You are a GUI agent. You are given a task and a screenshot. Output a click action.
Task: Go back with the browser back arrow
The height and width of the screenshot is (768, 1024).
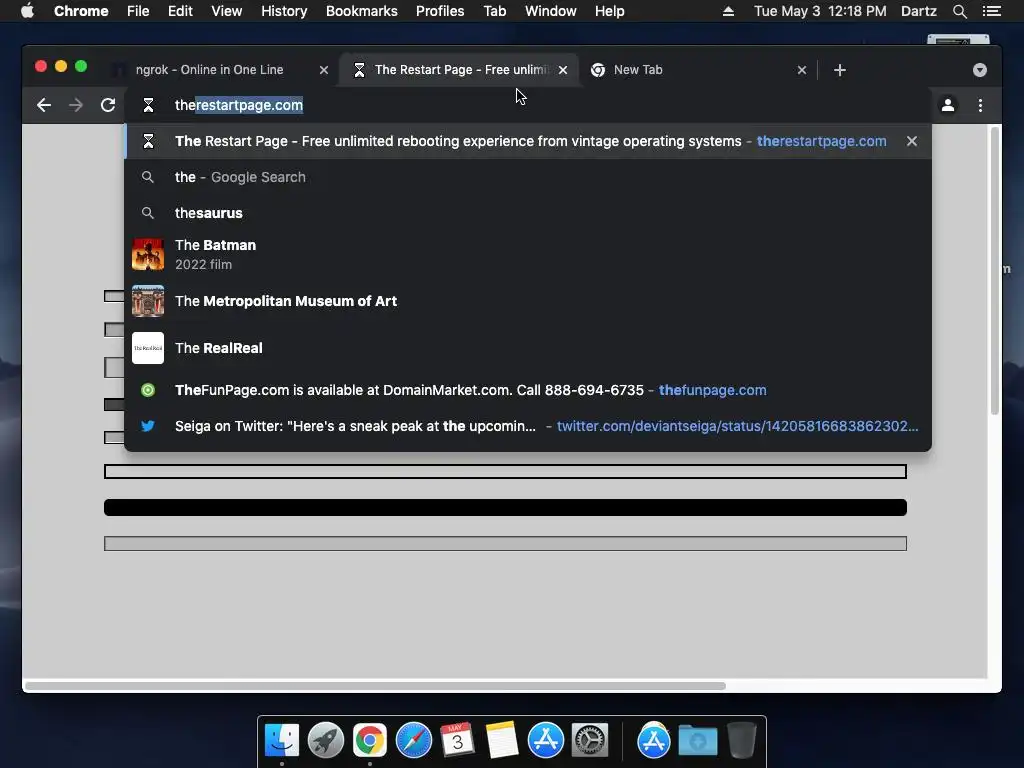(44, 105)
